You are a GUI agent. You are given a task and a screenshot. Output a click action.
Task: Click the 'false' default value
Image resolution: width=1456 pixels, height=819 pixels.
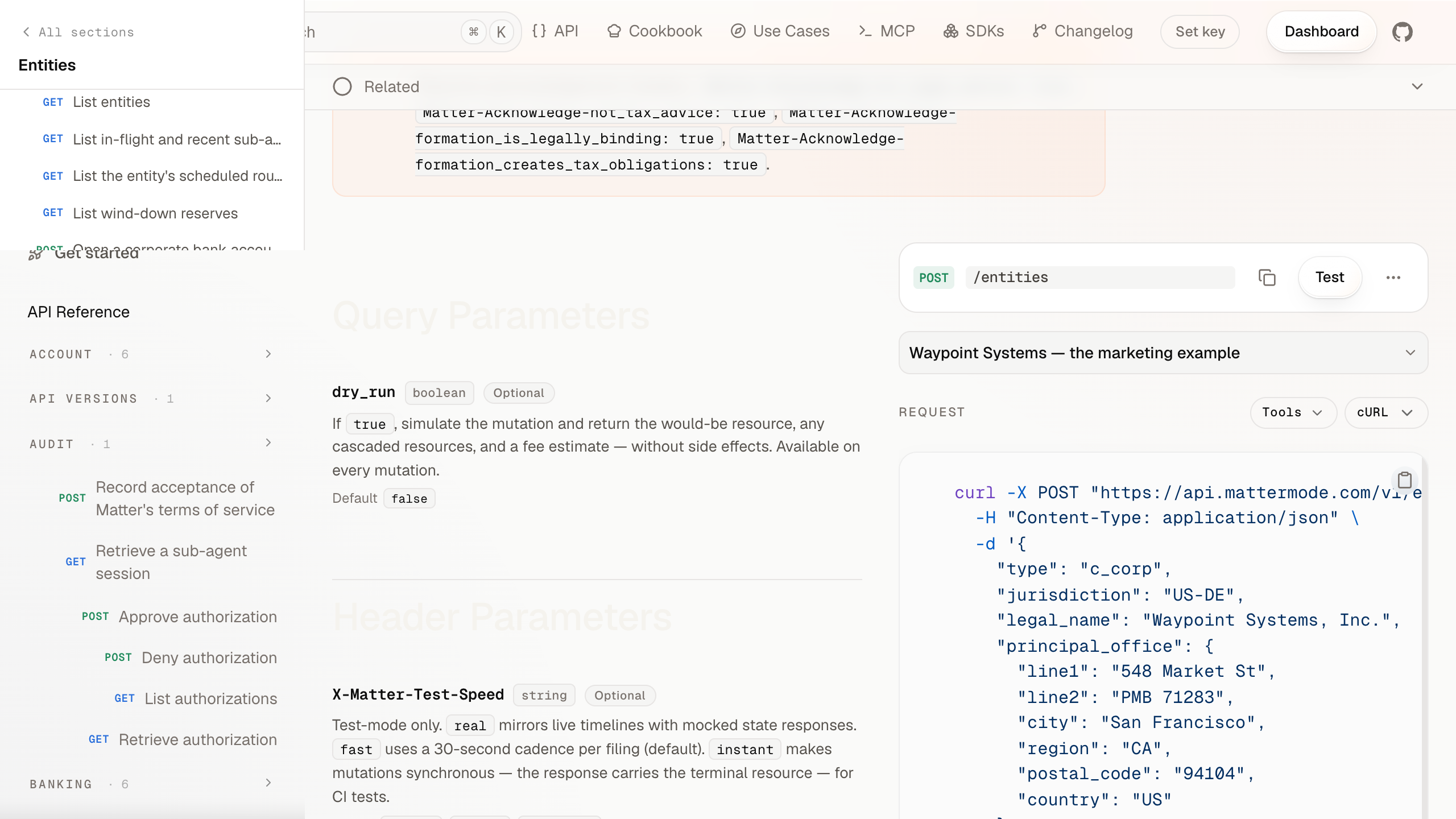pos(409,498)
